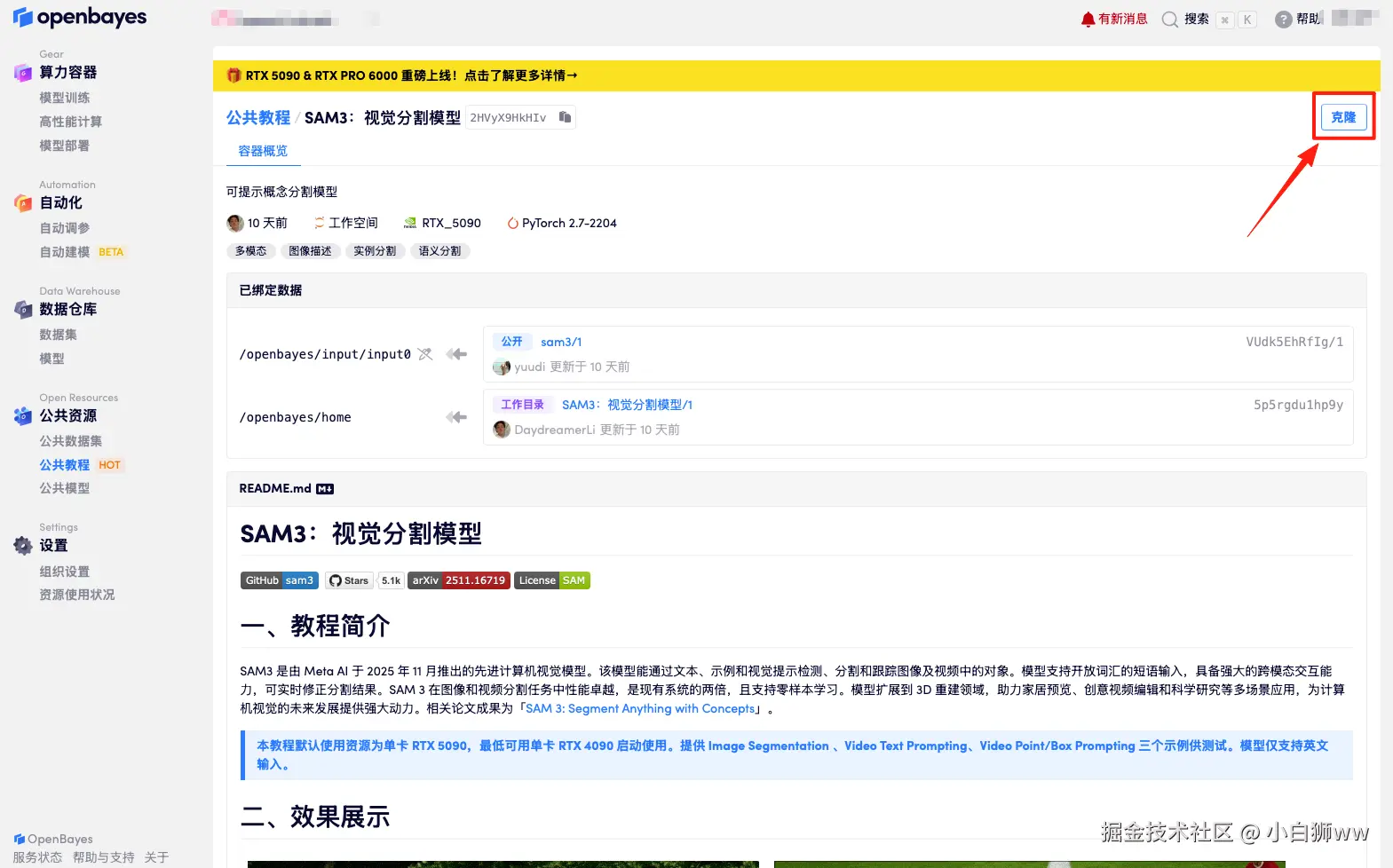Open the 数据仓库 Data Warehouse icon
Image resolution: width=1393 pixels, height=868 pixels.
tap(23, 310)
